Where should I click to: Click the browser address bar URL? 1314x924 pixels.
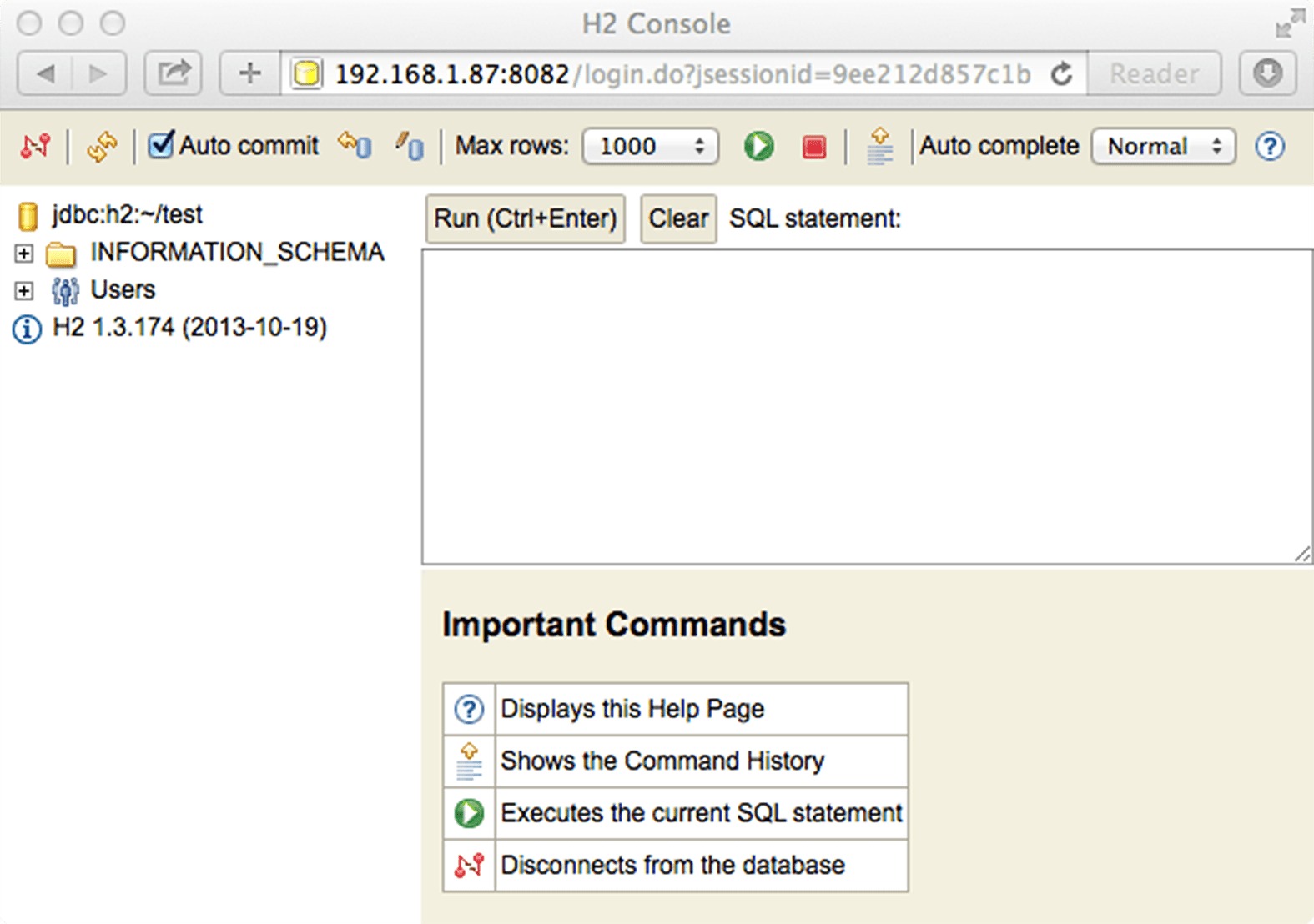682,74
